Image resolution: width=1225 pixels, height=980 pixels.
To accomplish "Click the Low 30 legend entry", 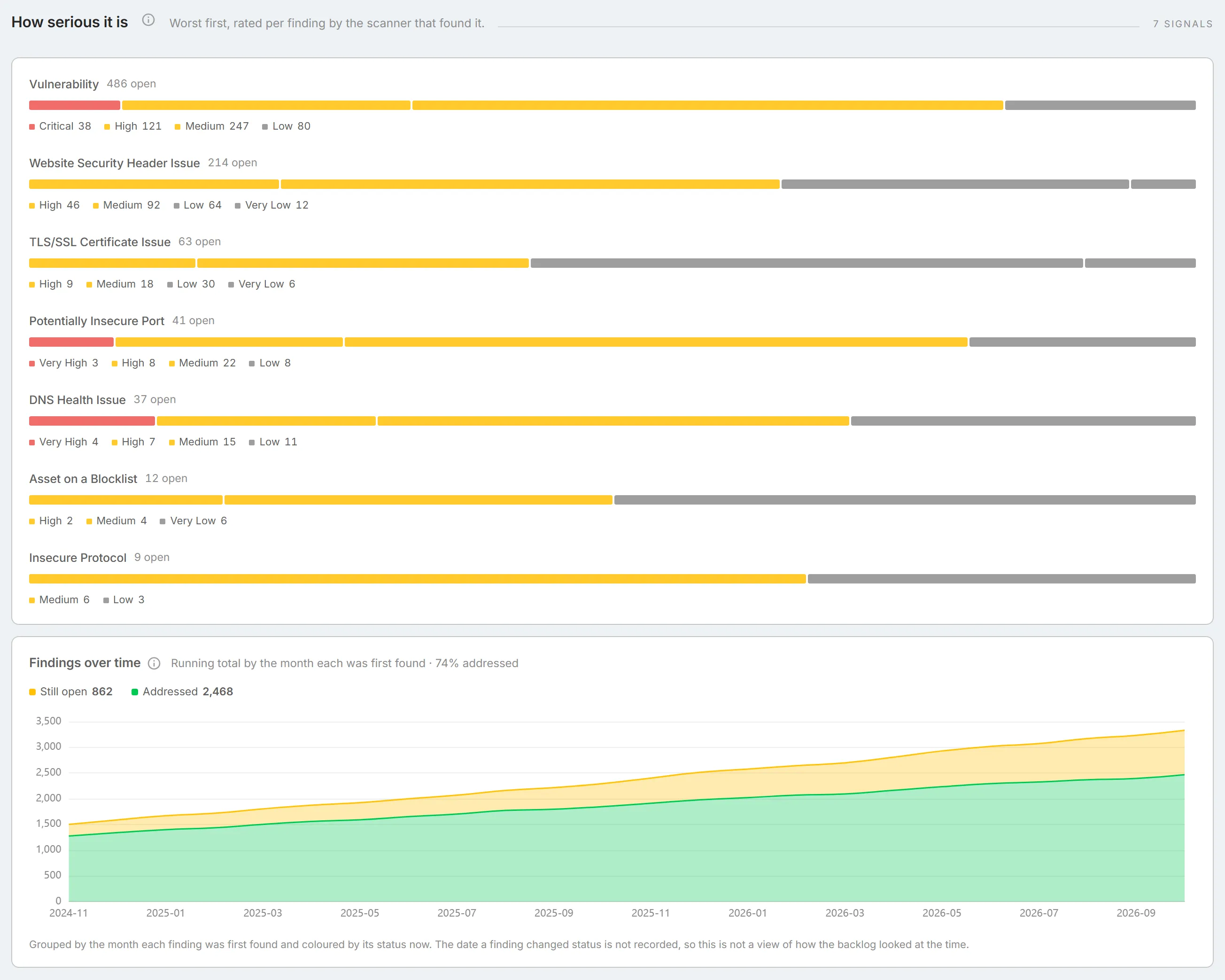I will pyautogui.click(x=191, y=284).
